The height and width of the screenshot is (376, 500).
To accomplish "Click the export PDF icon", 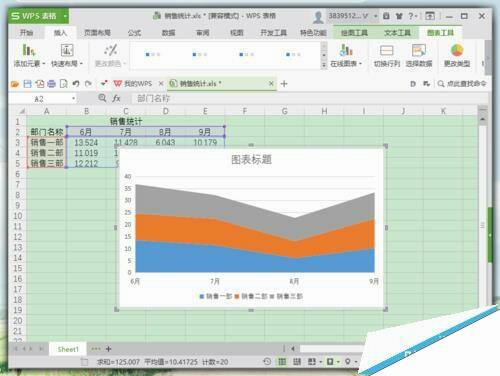I will click(x=40, y=84).
